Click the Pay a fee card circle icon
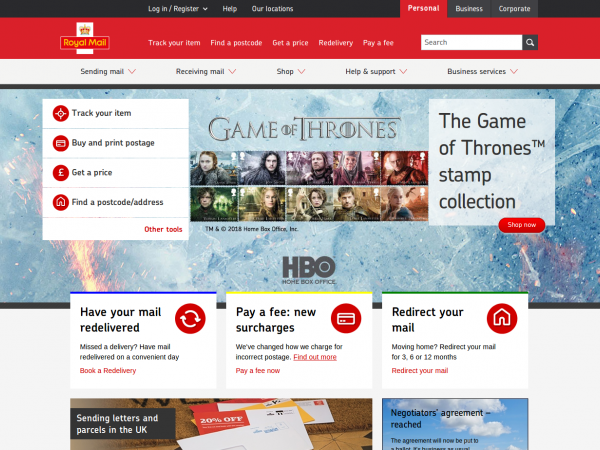 pyautogui.click(x=346, y=318)
